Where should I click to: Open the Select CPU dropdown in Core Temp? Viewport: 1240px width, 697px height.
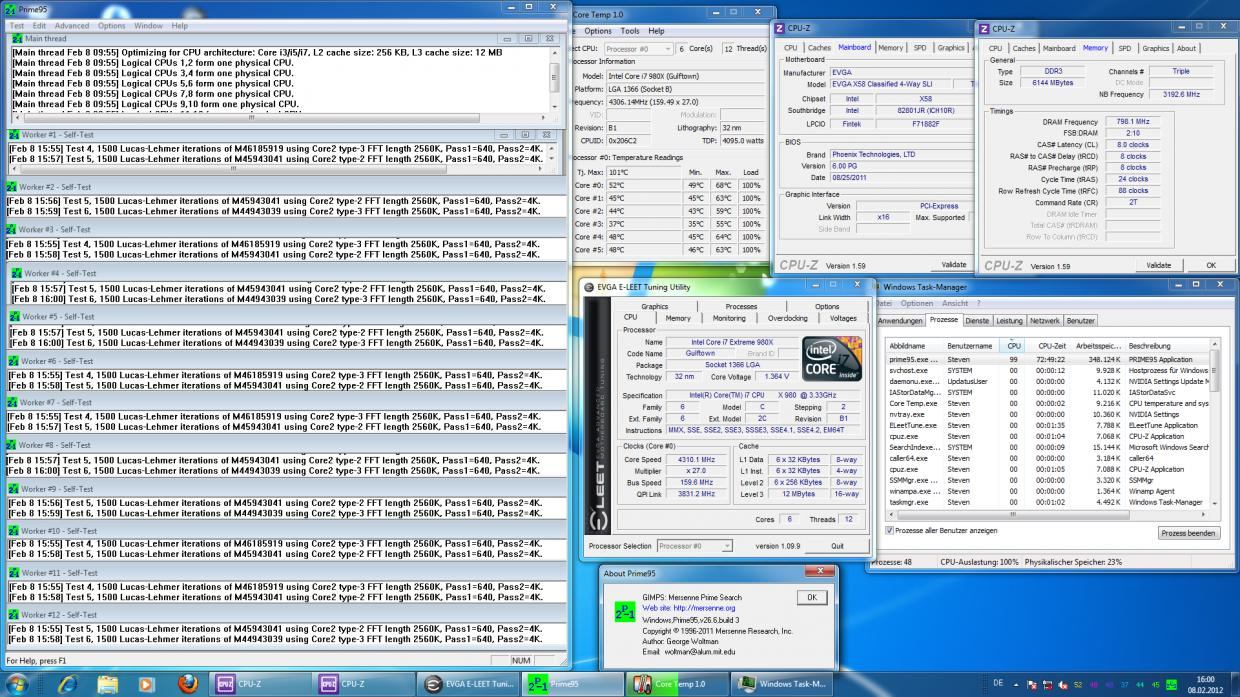click(x=639, y=48)
